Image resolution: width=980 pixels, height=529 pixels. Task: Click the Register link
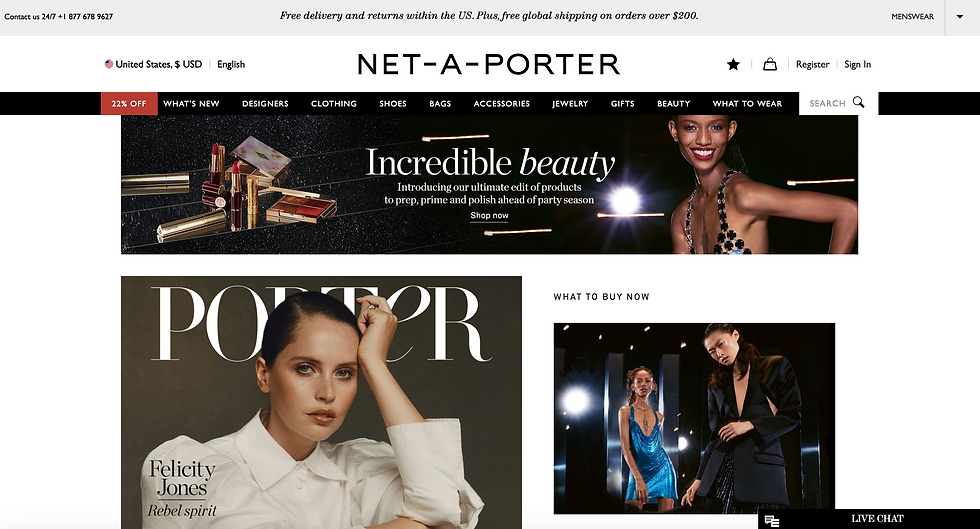click(812, 64)
